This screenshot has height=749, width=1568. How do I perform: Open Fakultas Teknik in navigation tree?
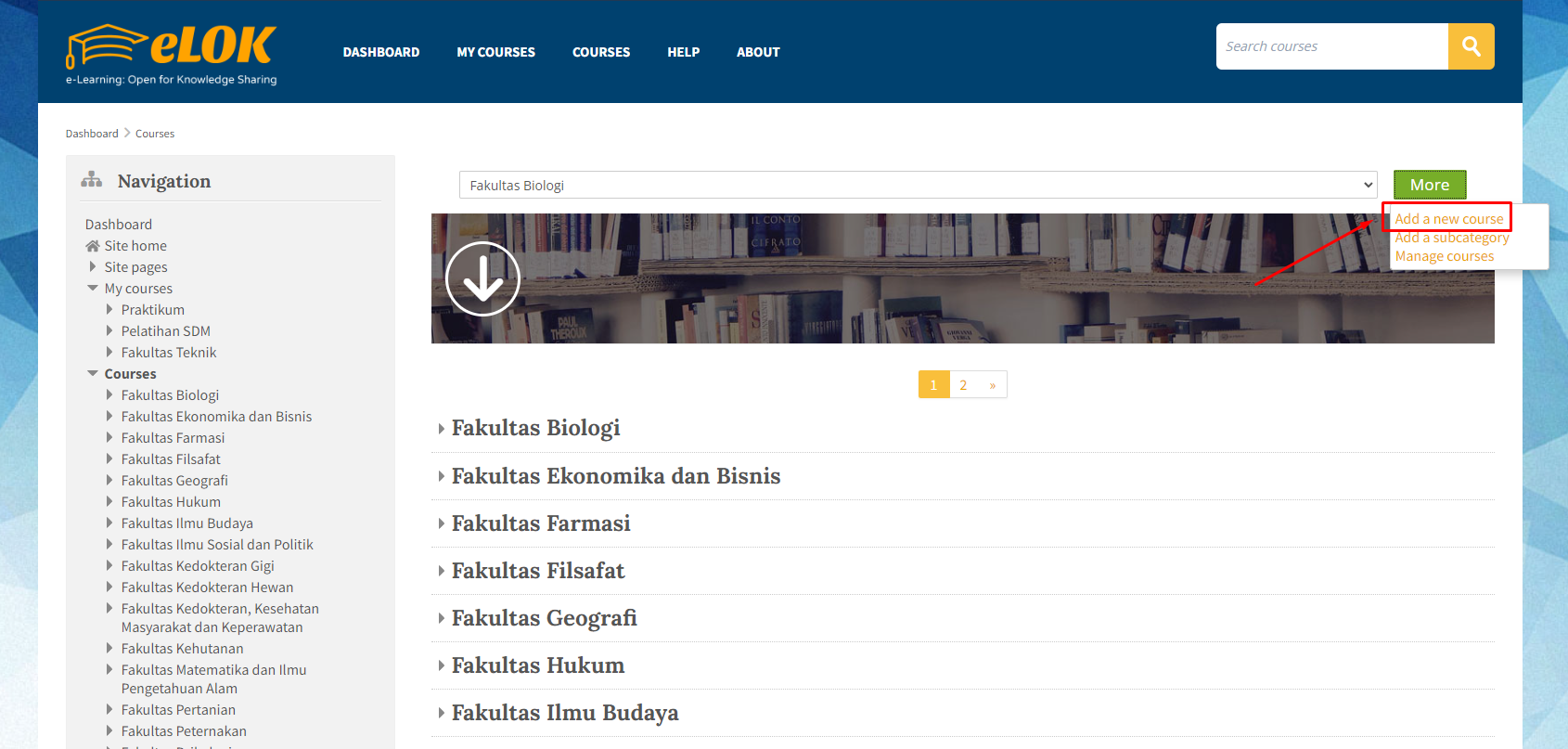point(168,353)
